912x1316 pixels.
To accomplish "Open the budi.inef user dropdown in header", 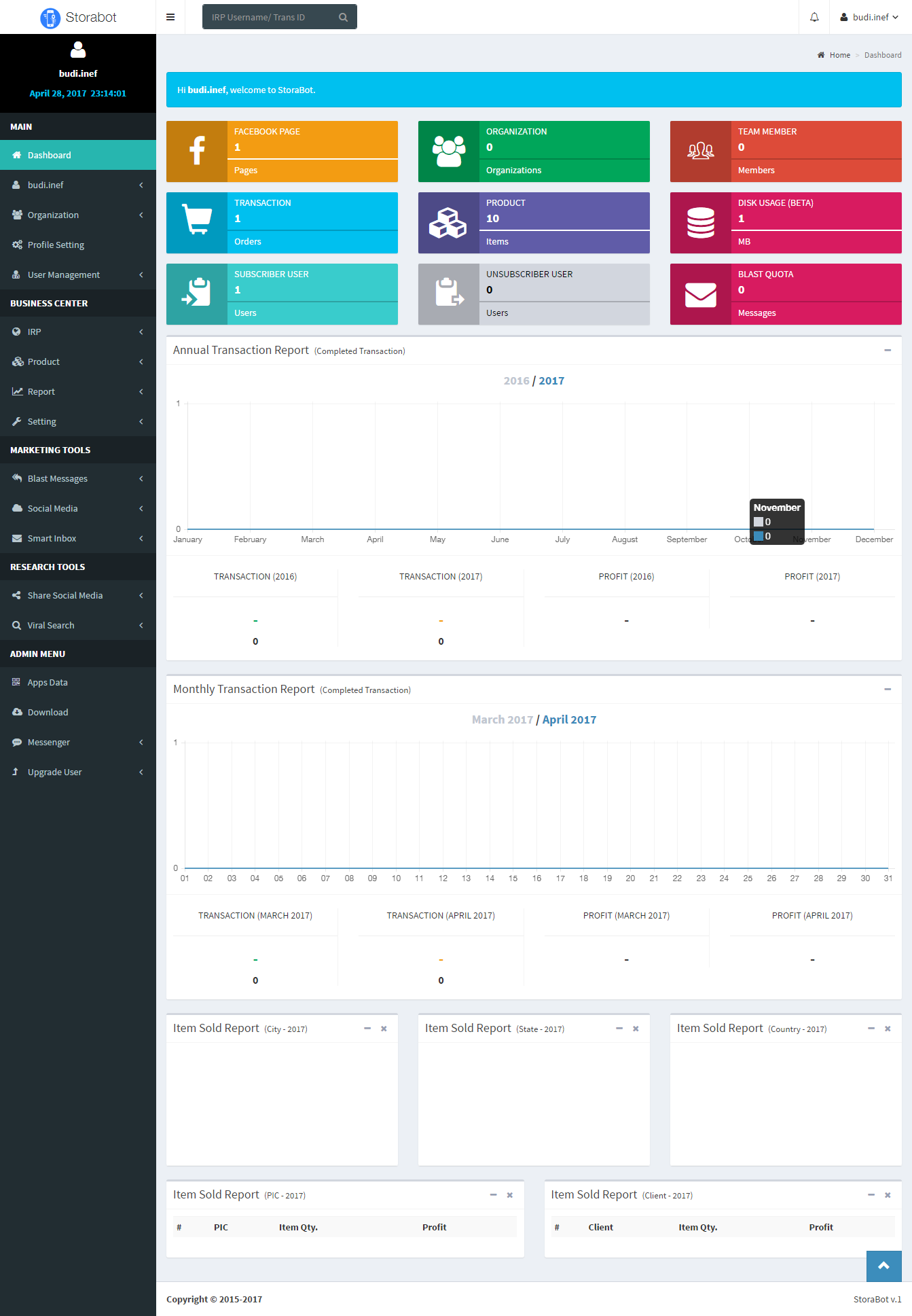I will (869, 17).
